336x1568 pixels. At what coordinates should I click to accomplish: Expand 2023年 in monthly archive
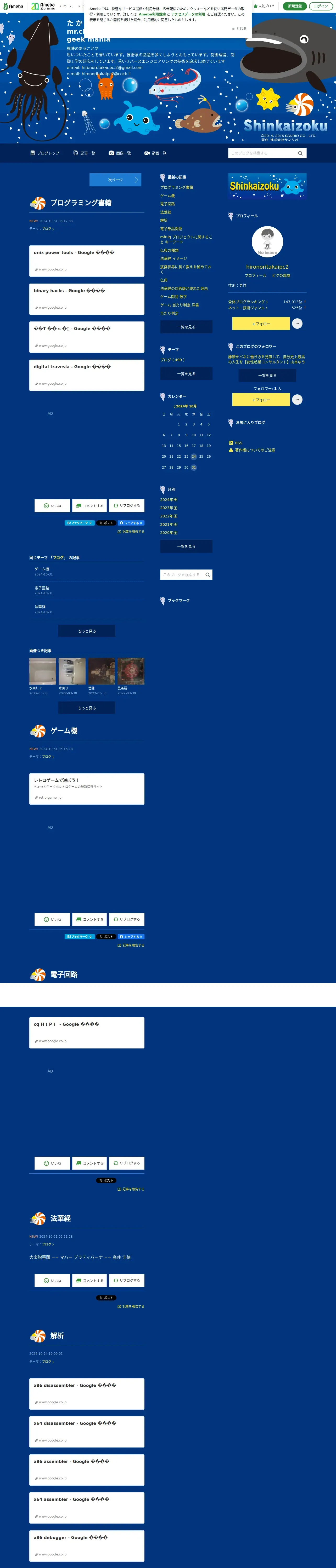169,508
